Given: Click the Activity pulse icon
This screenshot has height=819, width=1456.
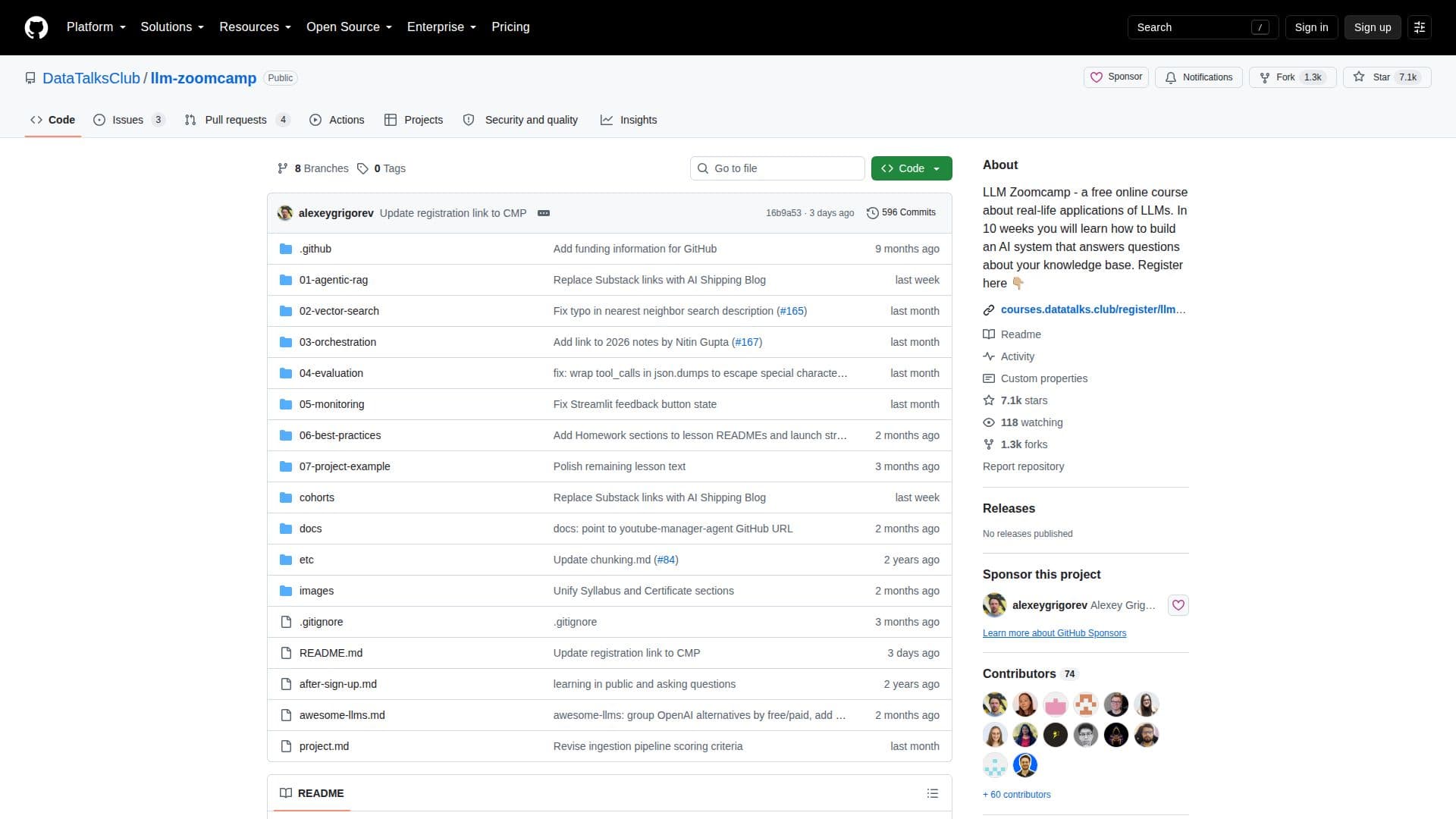Looking at the screenshot, I should 989,356.
